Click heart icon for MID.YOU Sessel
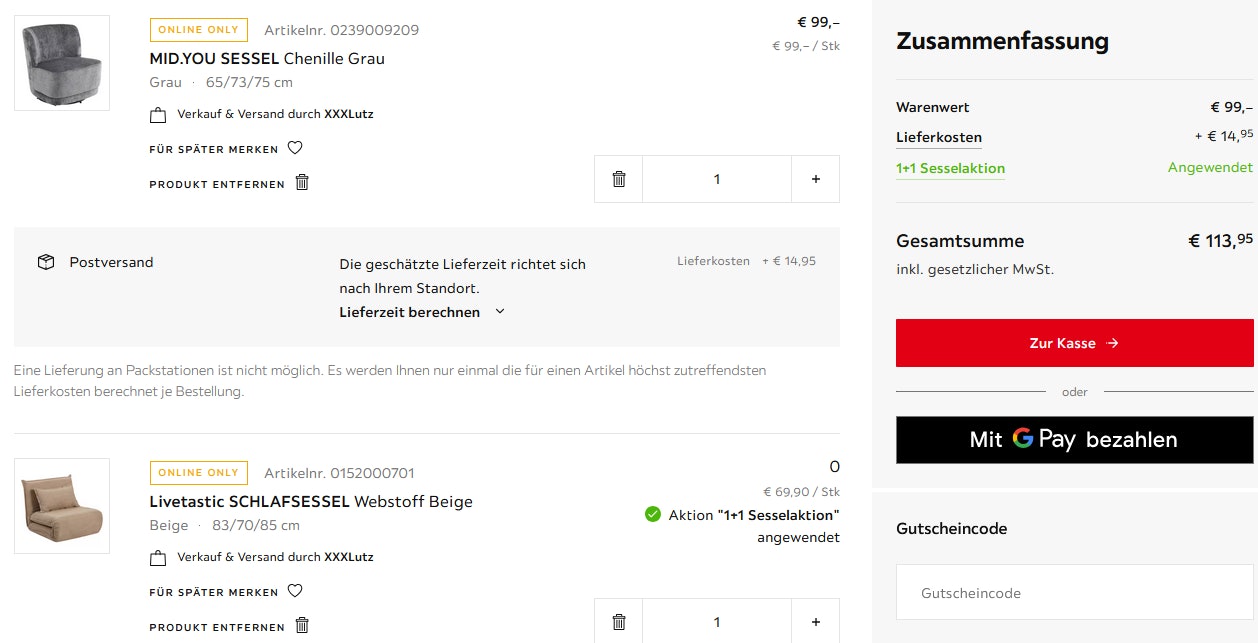This screenshot has width=1258, height=643. pyautogui.click(x=295, y=148)
